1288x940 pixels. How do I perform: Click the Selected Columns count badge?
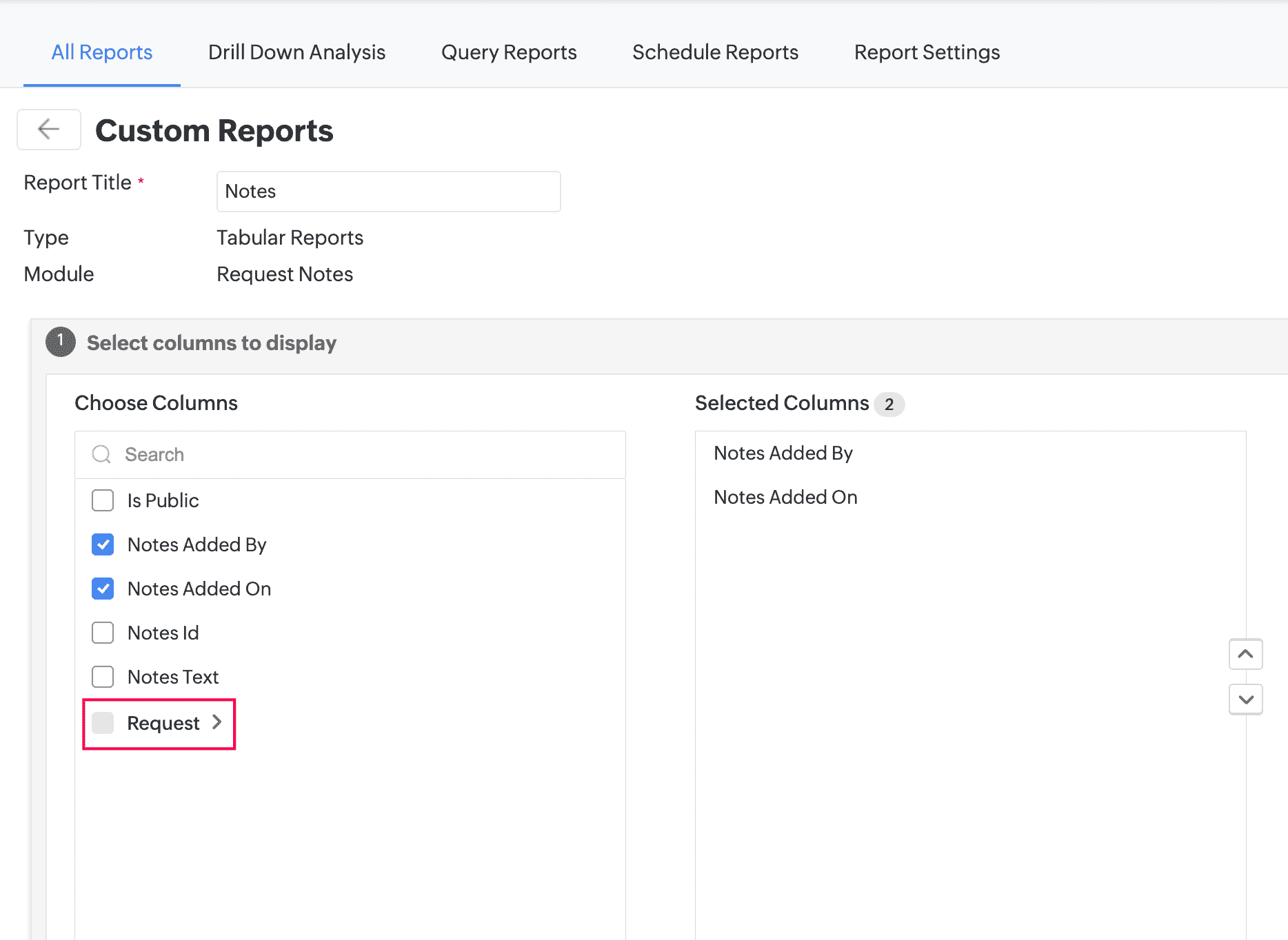point(891,404)
